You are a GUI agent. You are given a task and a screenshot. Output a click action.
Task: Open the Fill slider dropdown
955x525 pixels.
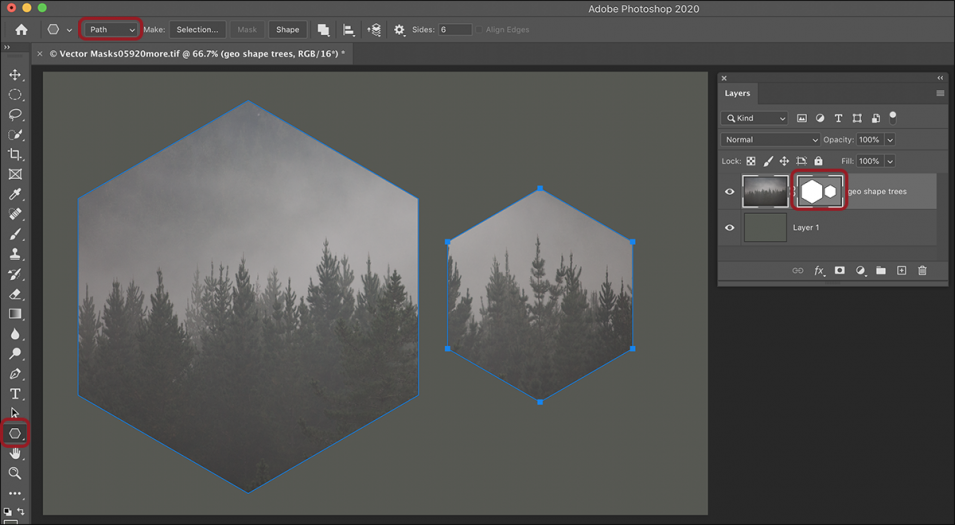pyautogui.click(x=890, y=161)
